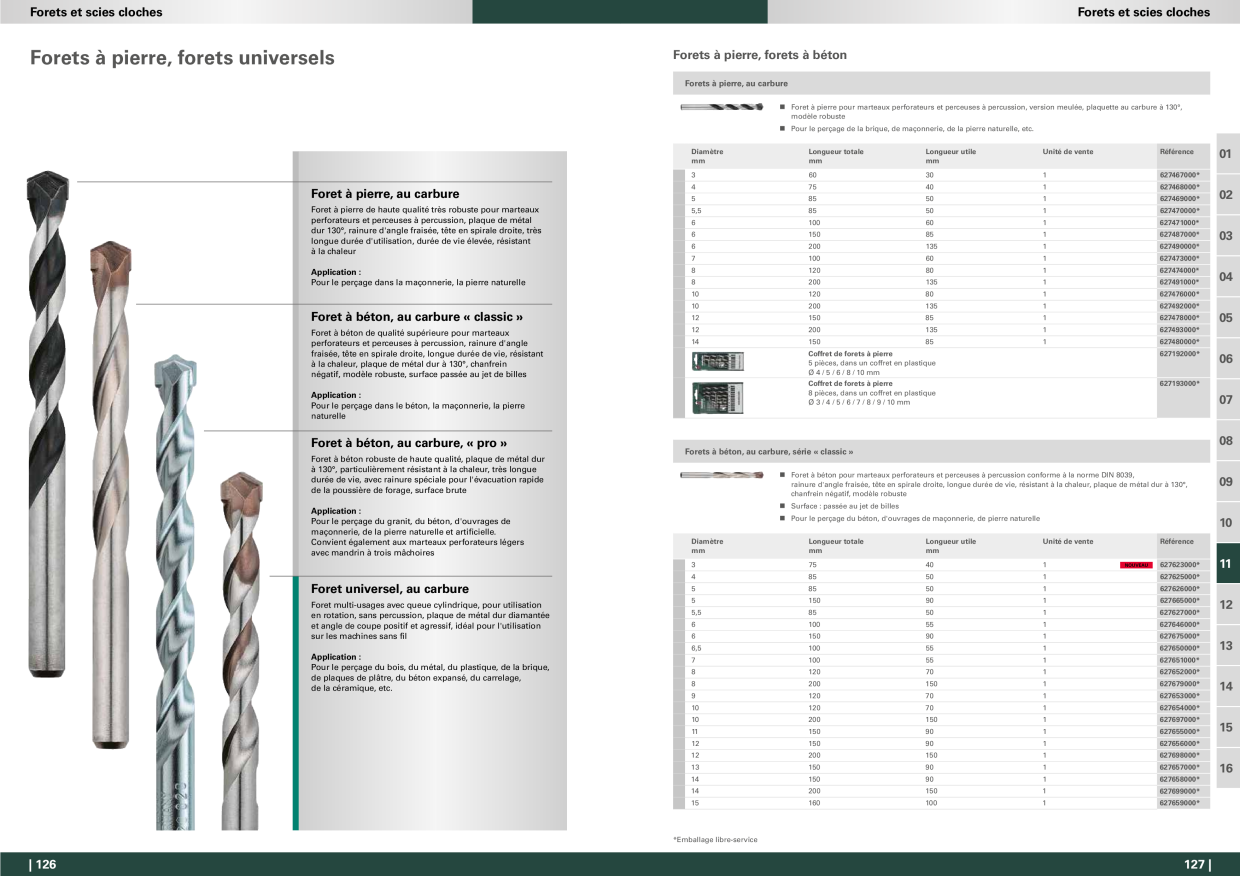Click reference 627679000*

tap(1179, 684)
